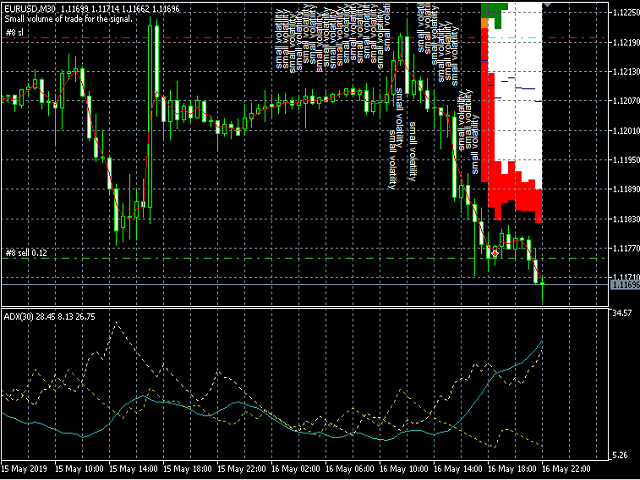Click the 'Small volume of trade for the signal.' comment

68,19
